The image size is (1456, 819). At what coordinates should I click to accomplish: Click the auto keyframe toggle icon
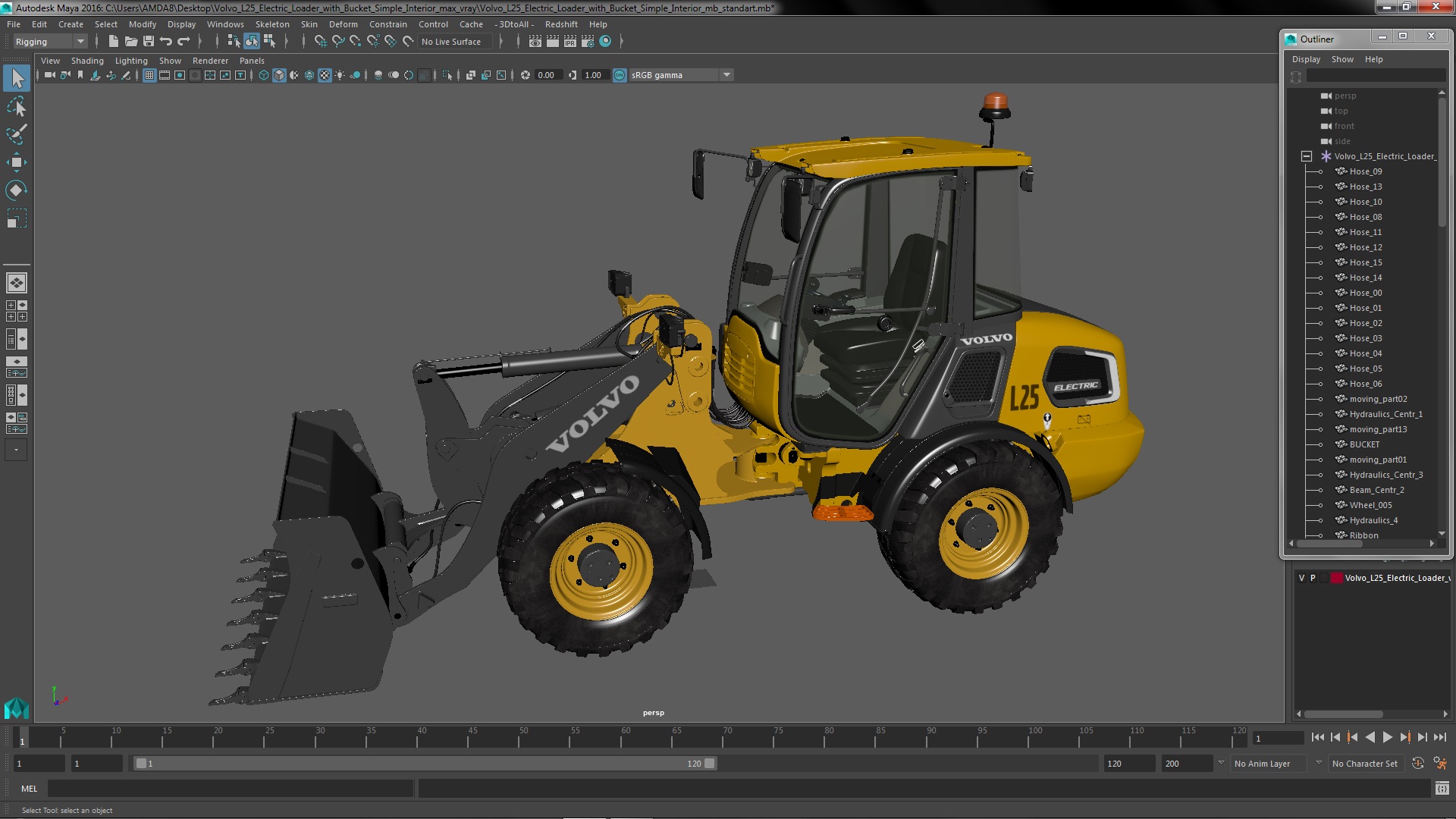point(1418,764)
